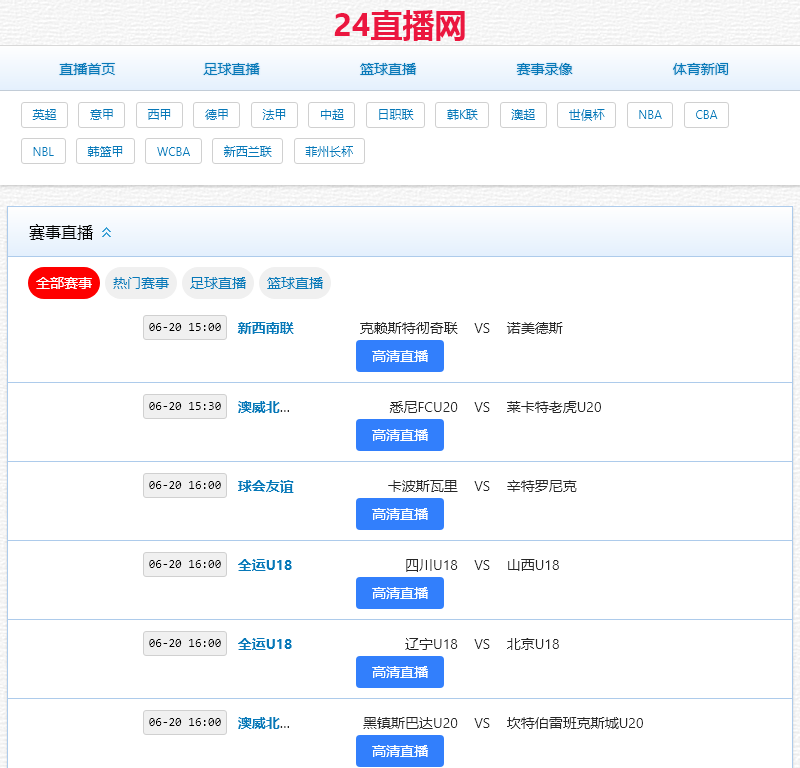This screenshot has width=800, height=768.
Task: Open 澳威北... league link at 15:30
Action: point(264,407)
